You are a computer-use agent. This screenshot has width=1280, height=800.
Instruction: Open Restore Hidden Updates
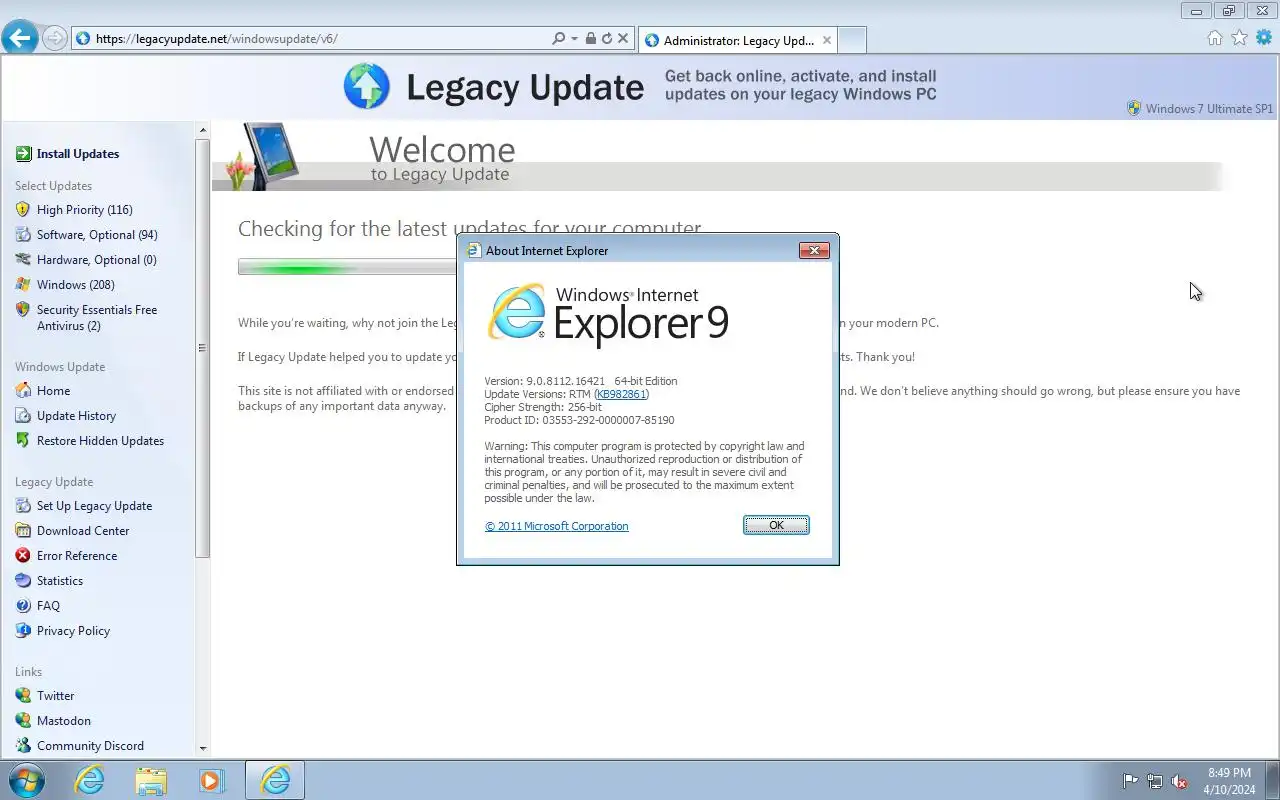(x=100, y=440)
